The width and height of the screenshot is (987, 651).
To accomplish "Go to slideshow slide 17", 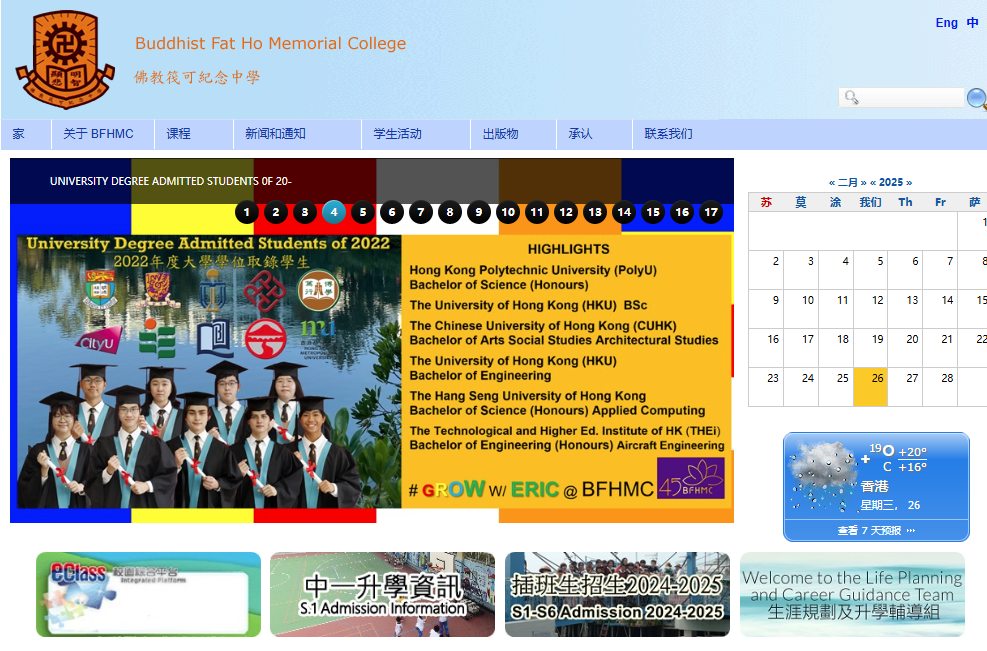I will click(711, 212).
